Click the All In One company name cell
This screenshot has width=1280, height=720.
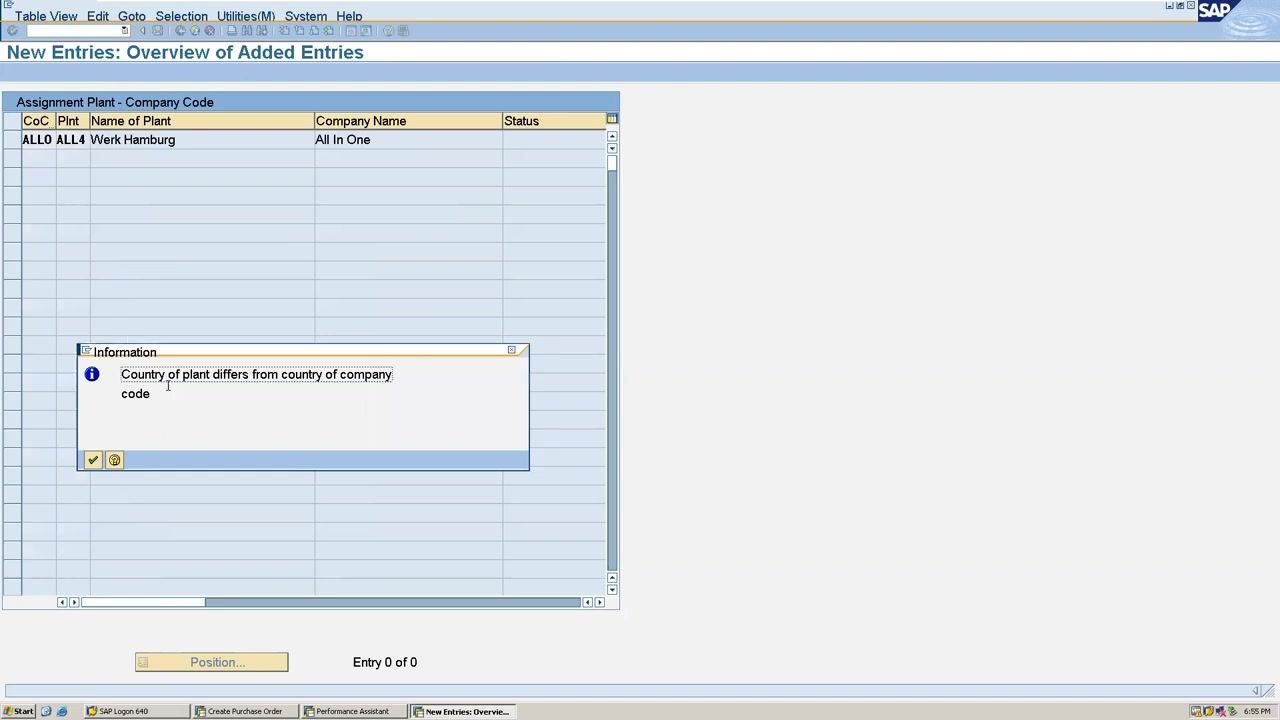(x=408, y=140)
